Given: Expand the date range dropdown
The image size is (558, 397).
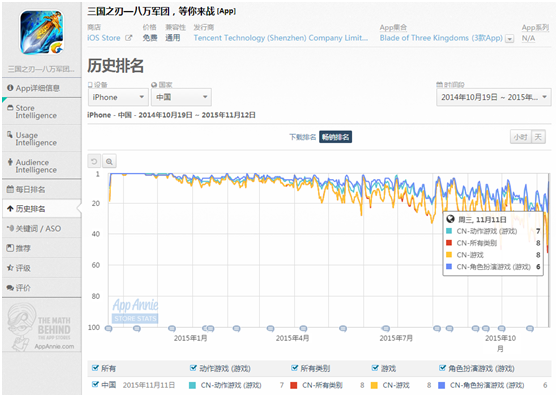Looking at the screenshot, I should pyautogui.click(x=494, y=97).
